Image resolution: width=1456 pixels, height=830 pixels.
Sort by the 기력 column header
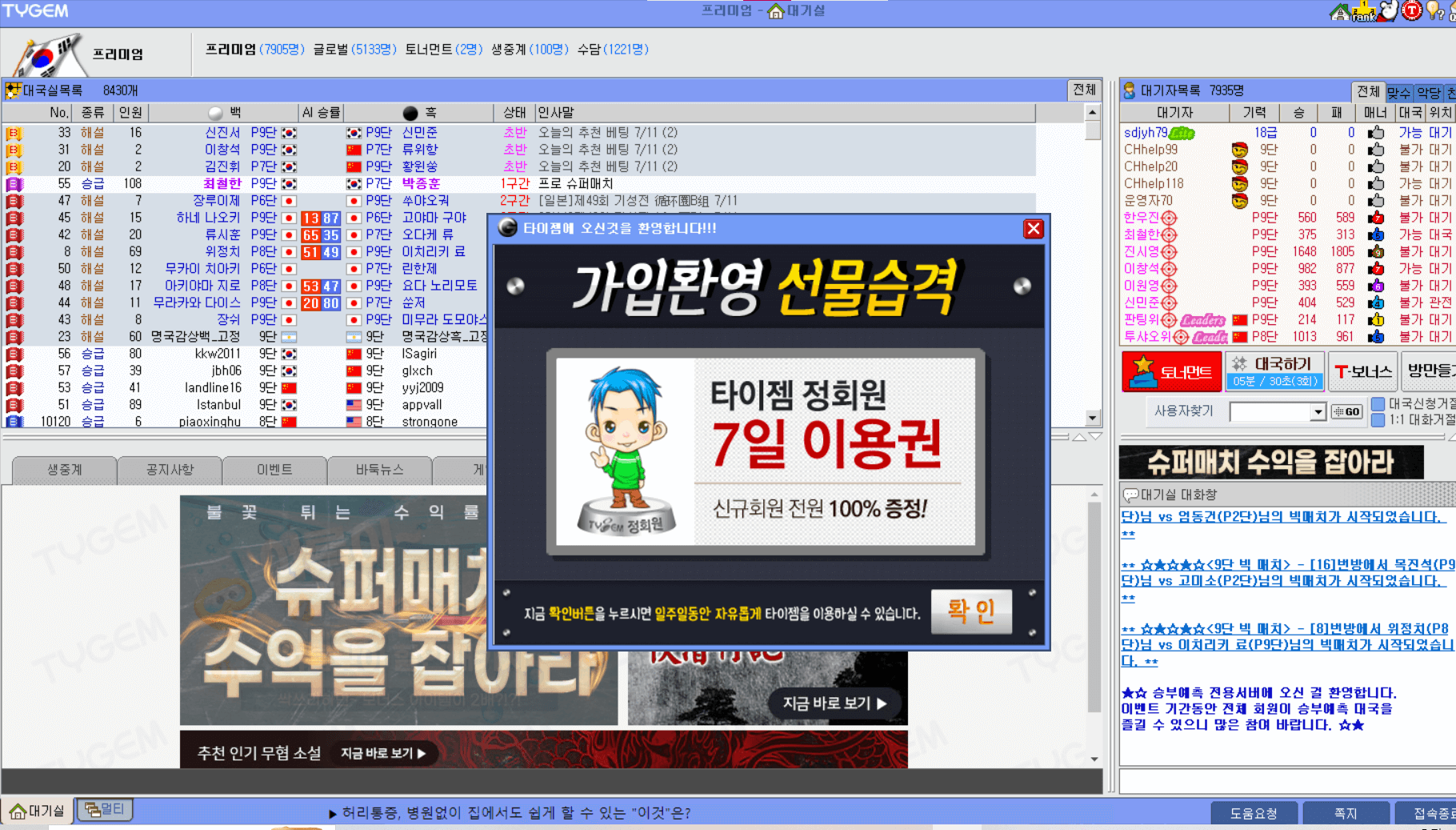(x=1254, y=113)
